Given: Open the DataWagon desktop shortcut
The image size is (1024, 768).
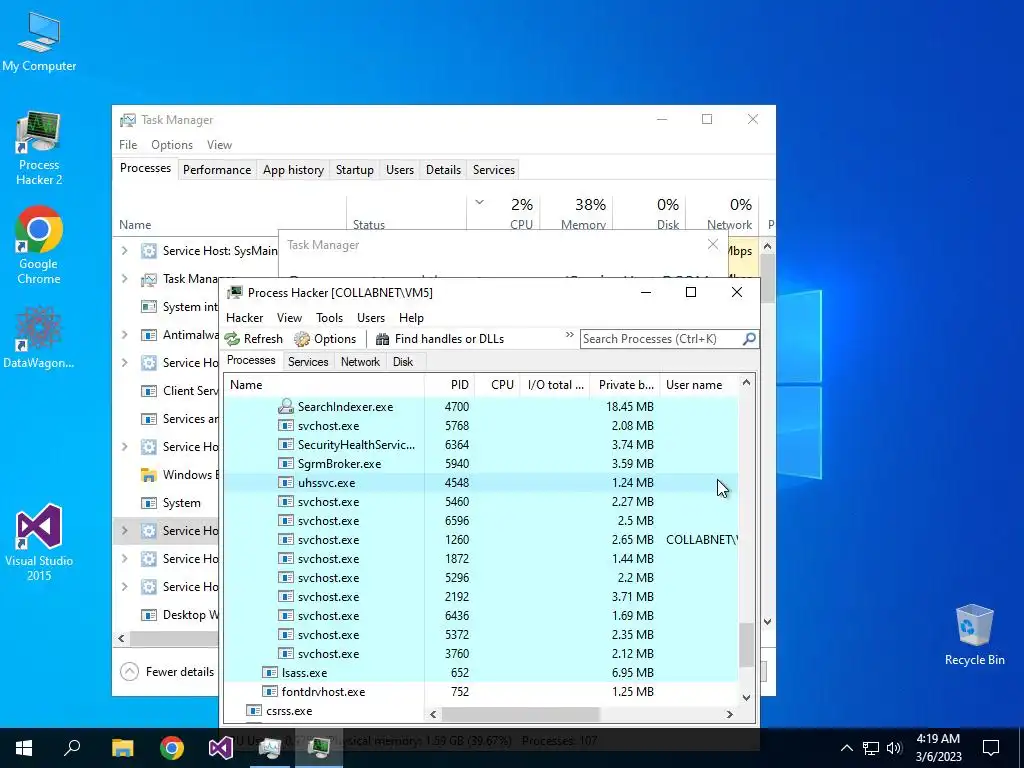Looking at the screenshot, I should (x=39, y=338).
